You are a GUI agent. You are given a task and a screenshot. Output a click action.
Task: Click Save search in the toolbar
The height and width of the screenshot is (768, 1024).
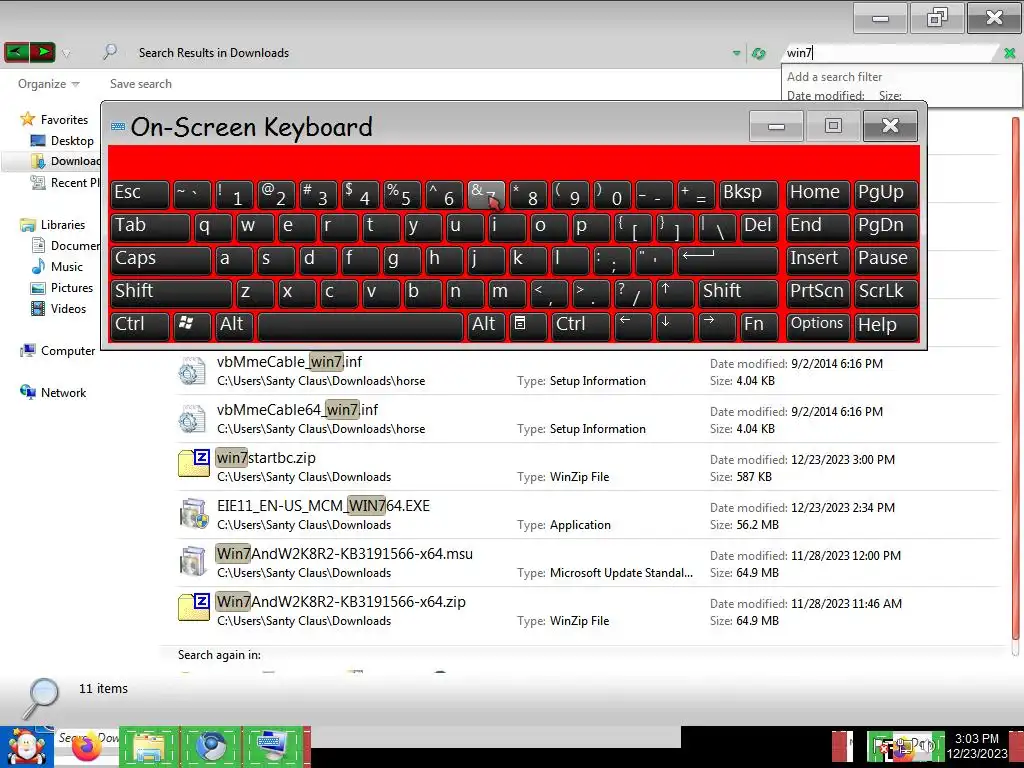coord(140,84)
